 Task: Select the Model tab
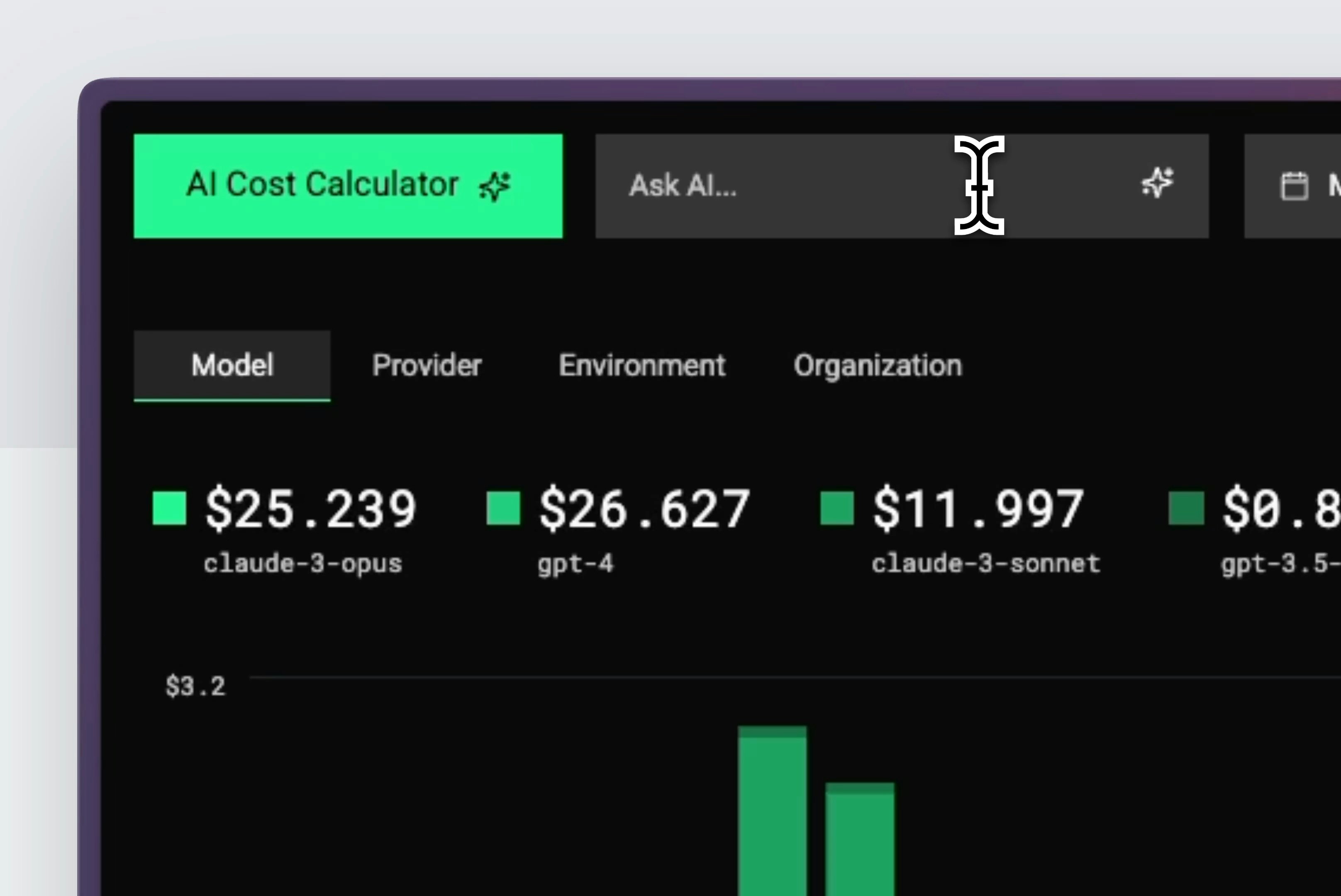(232, 365)
